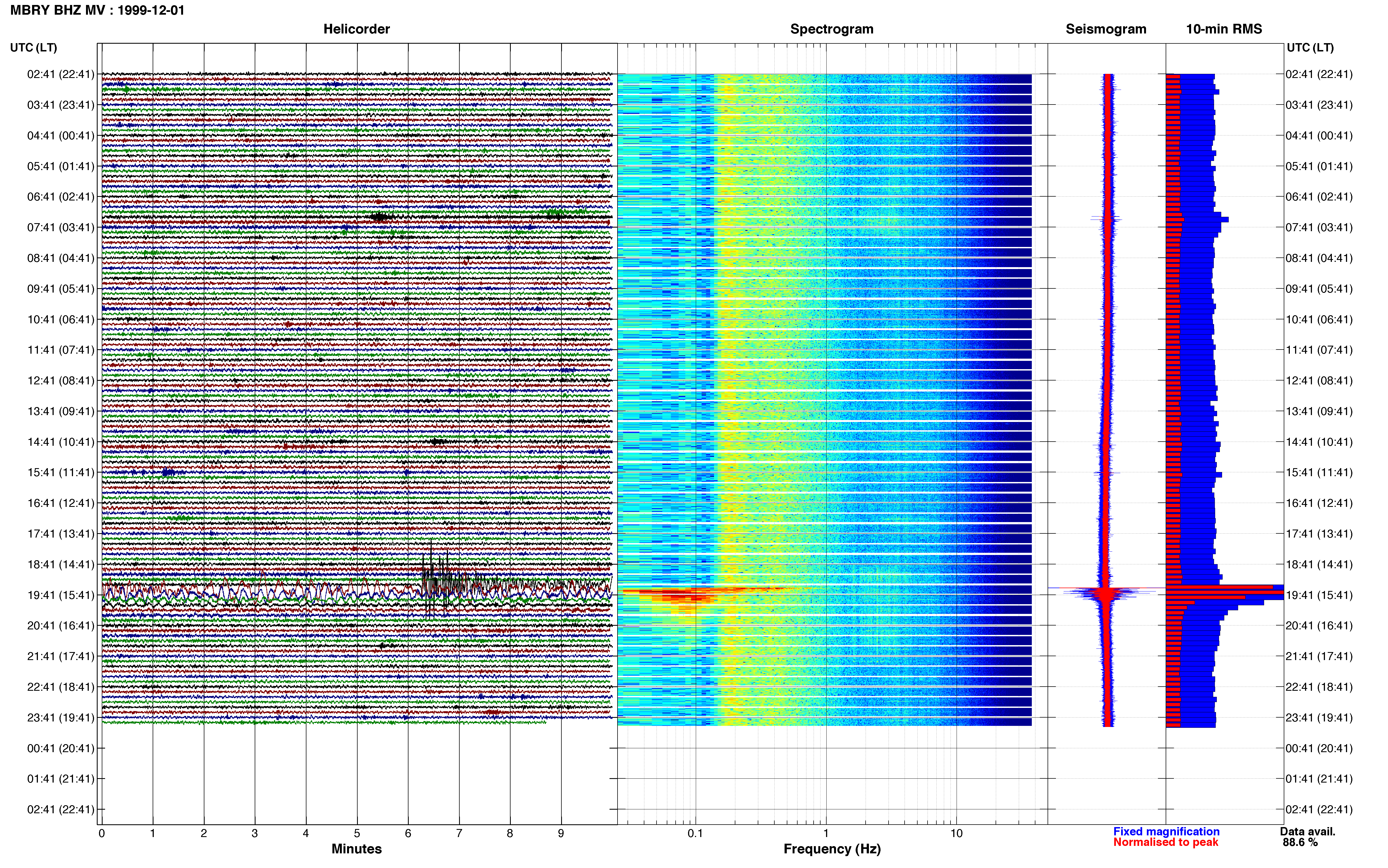This screenshot has width=1388, height=868.
Task: Click helicorder time label 12:41 (08:41)
Action: [60, 380]
